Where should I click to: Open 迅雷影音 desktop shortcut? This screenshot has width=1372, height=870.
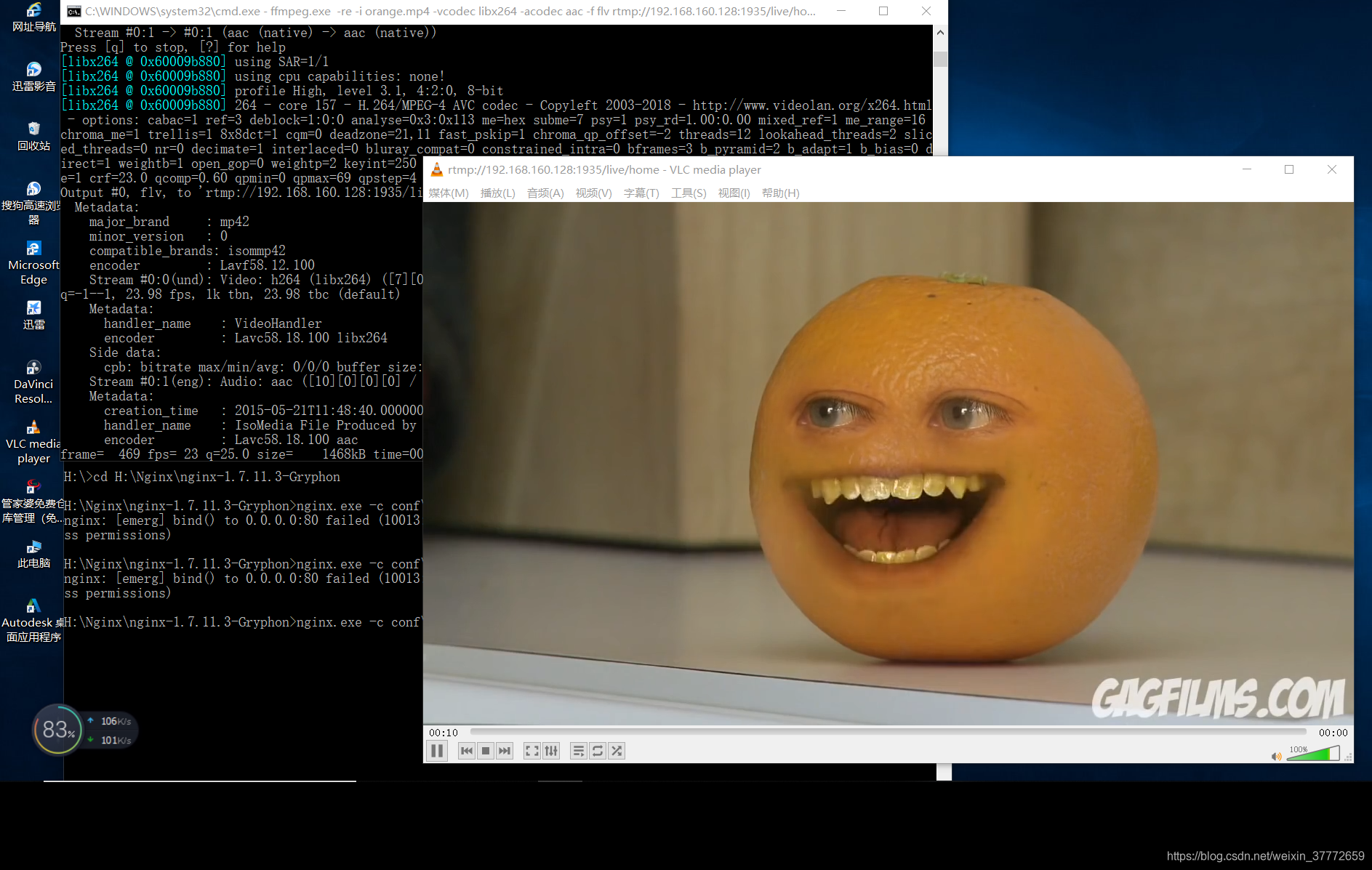click(33, 77)
